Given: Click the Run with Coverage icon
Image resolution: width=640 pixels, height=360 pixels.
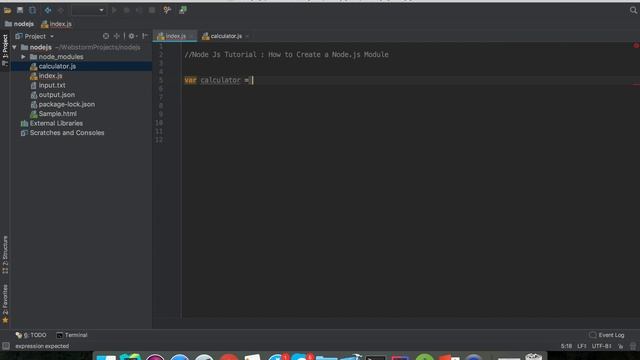Looking at the screenshot, I should [139, 10].
